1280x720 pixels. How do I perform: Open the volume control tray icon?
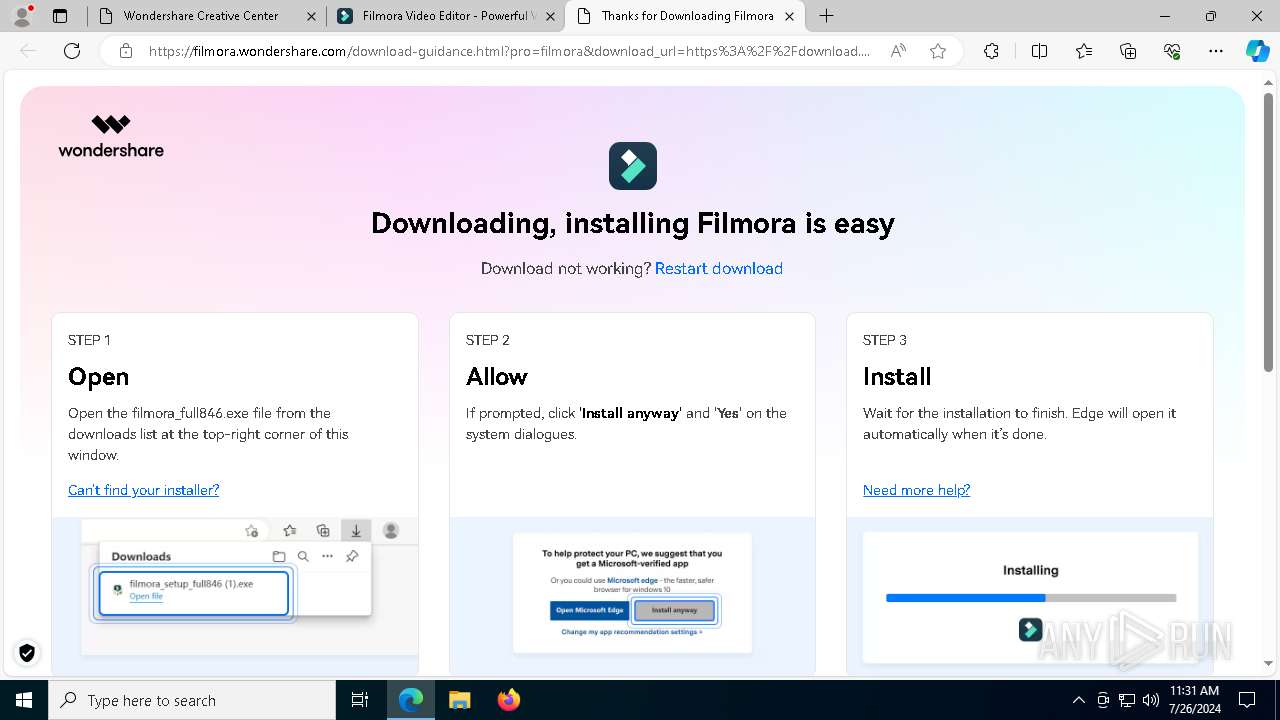[1151, 700]
